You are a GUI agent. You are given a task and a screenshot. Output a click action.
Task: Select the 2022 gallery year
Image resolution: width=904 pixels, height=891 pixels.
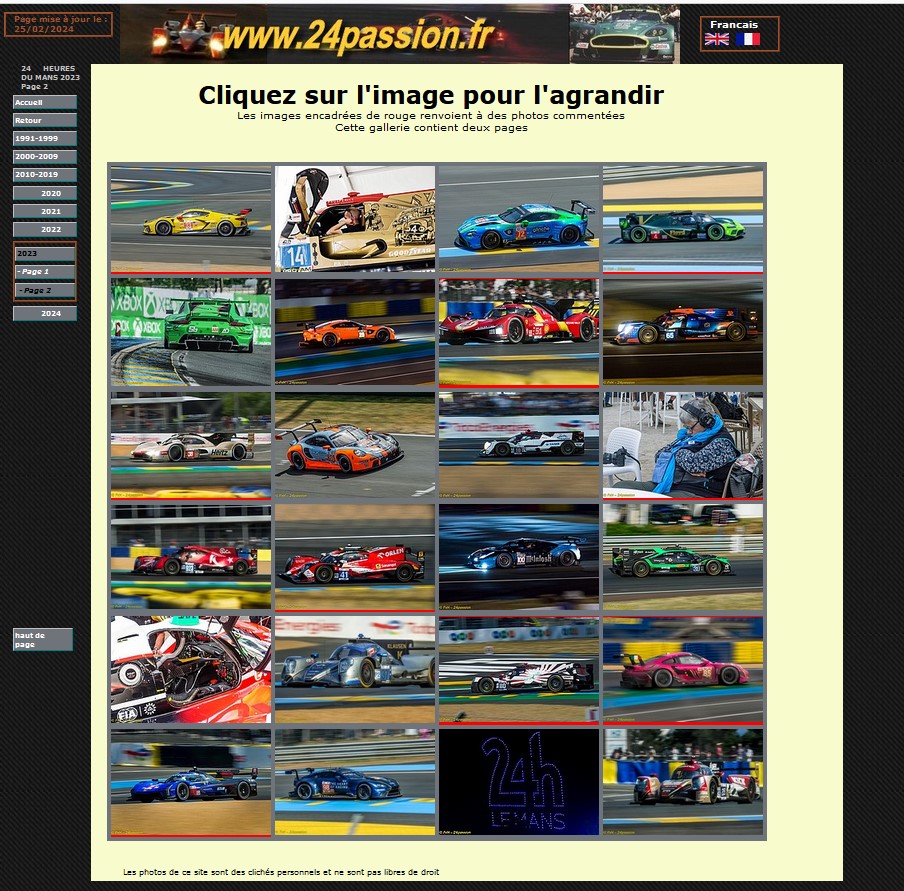[45, 230]
